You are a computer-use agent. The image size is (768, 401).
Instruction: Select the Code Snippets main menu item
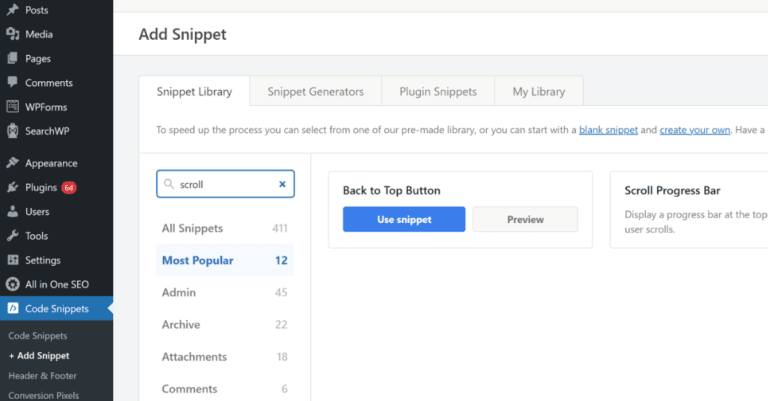coord(56,308)
